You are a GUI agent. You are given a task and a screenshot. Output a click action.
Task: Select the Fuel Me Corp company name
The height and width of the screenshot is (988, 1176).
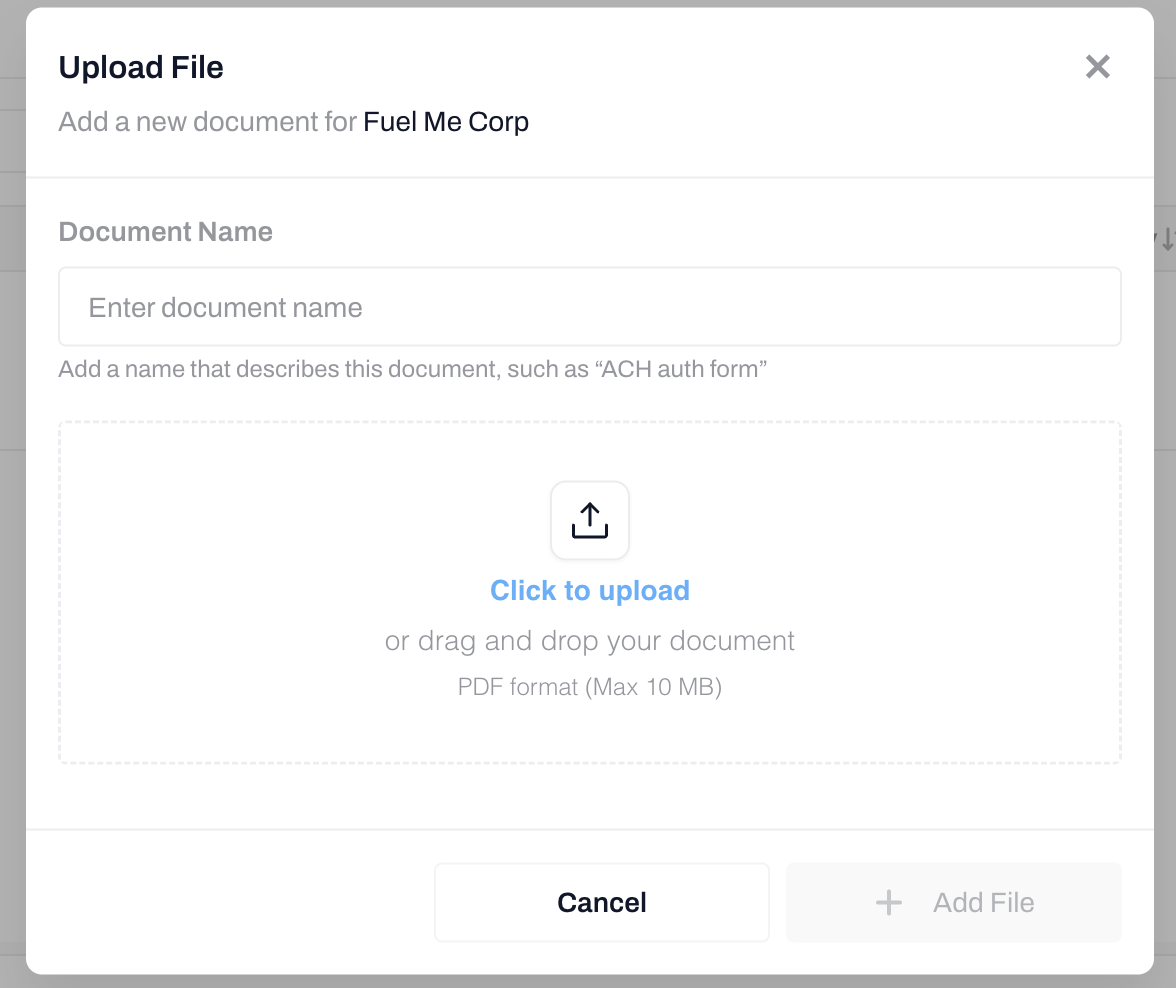[x=446, y=122]
